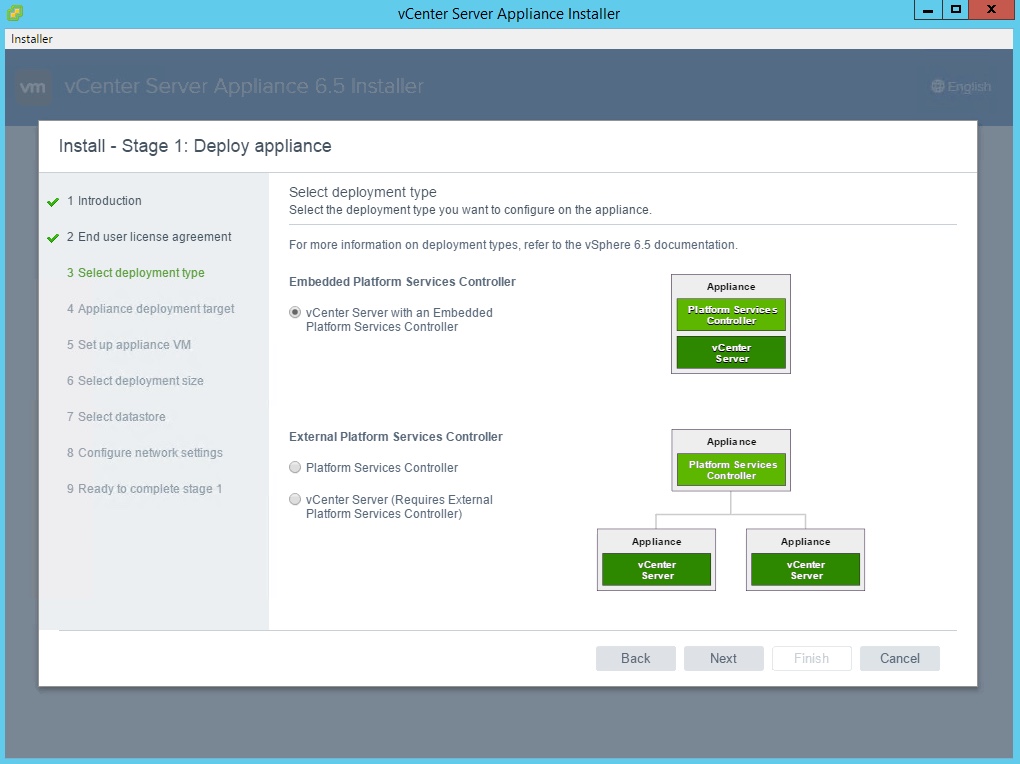Open the English language selector

pos(960,87)
